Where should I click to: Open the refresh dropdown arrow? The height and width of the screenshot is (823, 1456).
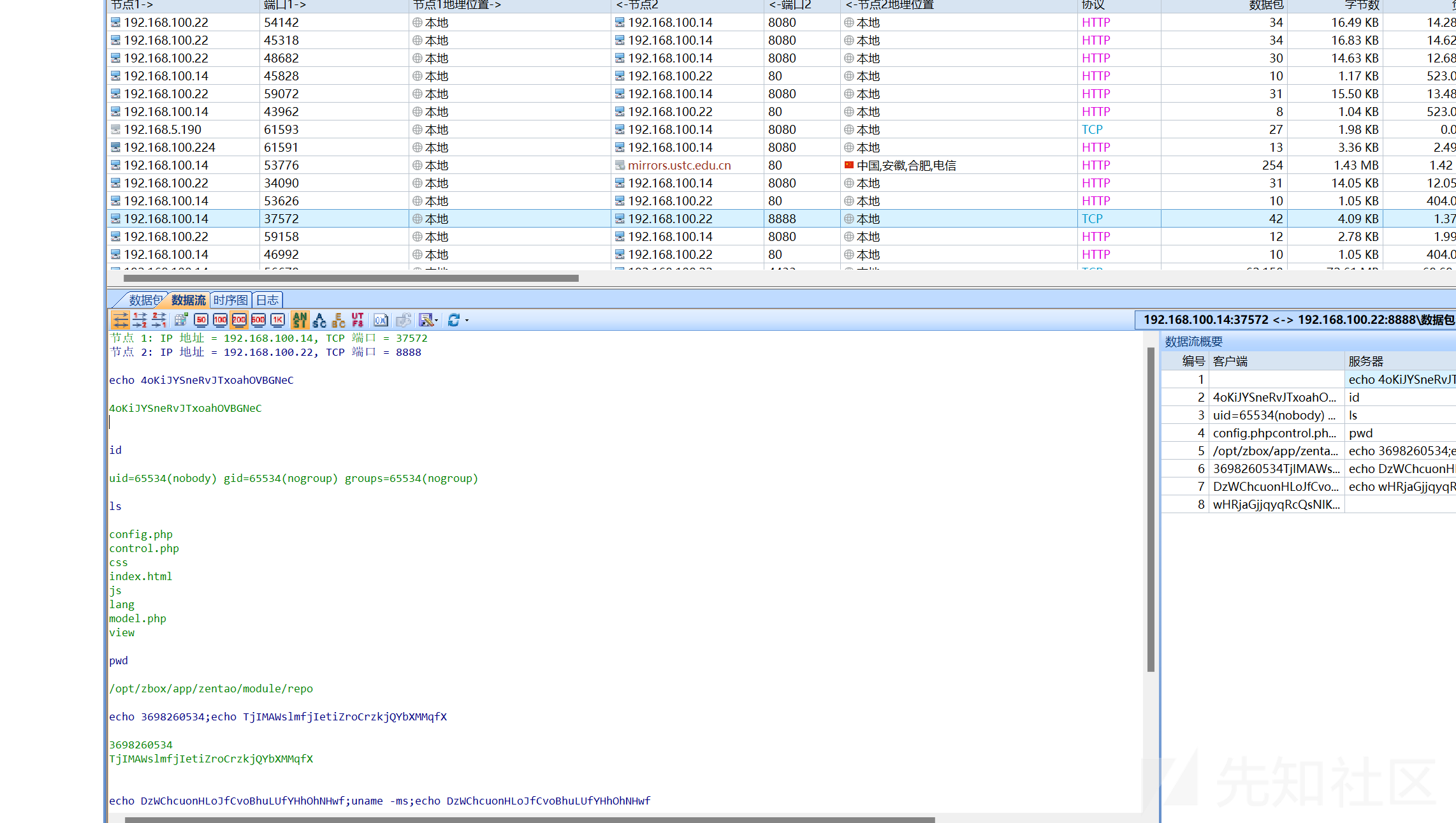(467, 320)
